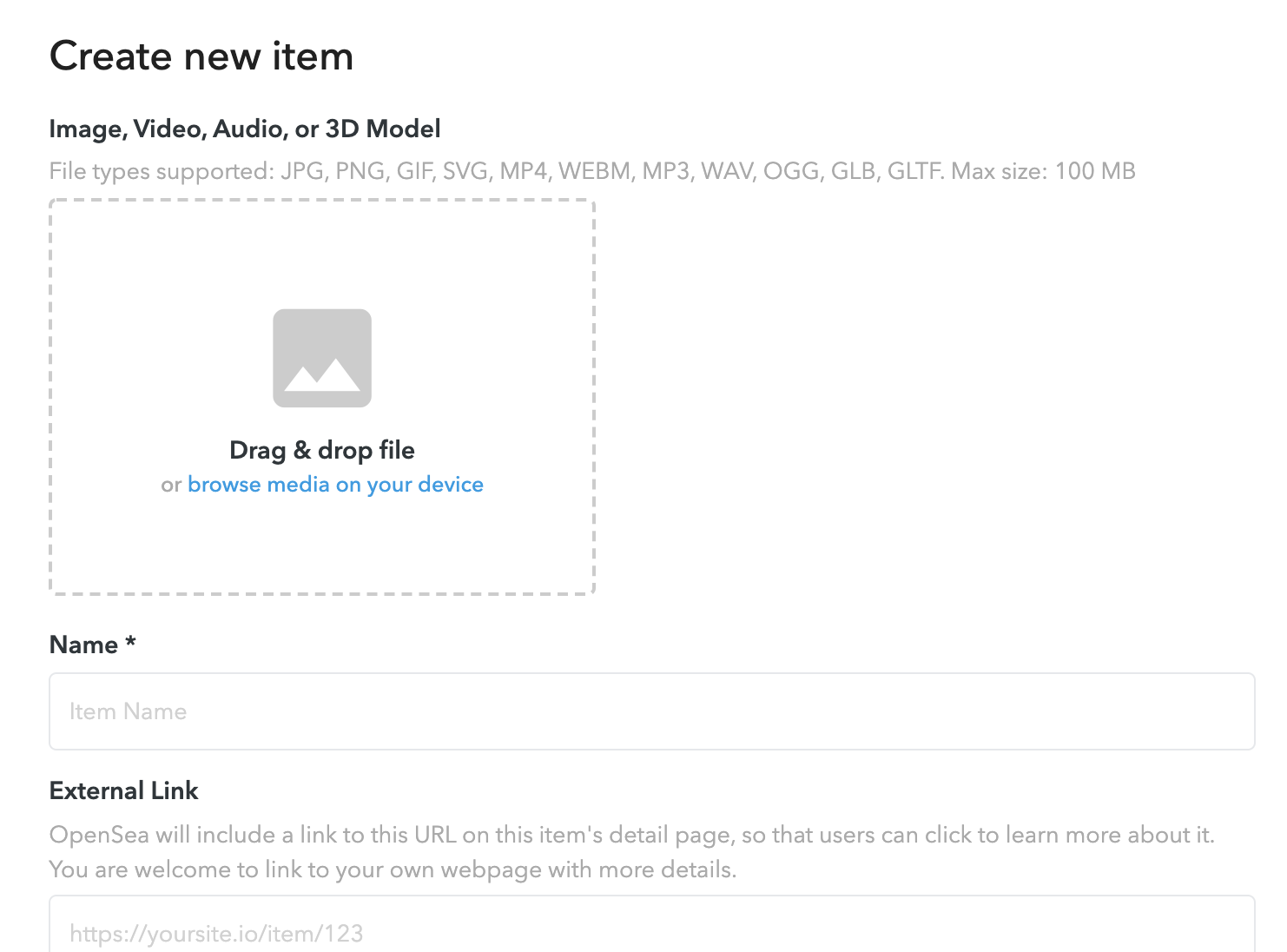Image resolution: width=1287 pixels, height=952 pixels.
Task: Click the "Max size: 100 MB" text
Action: 1043,171
